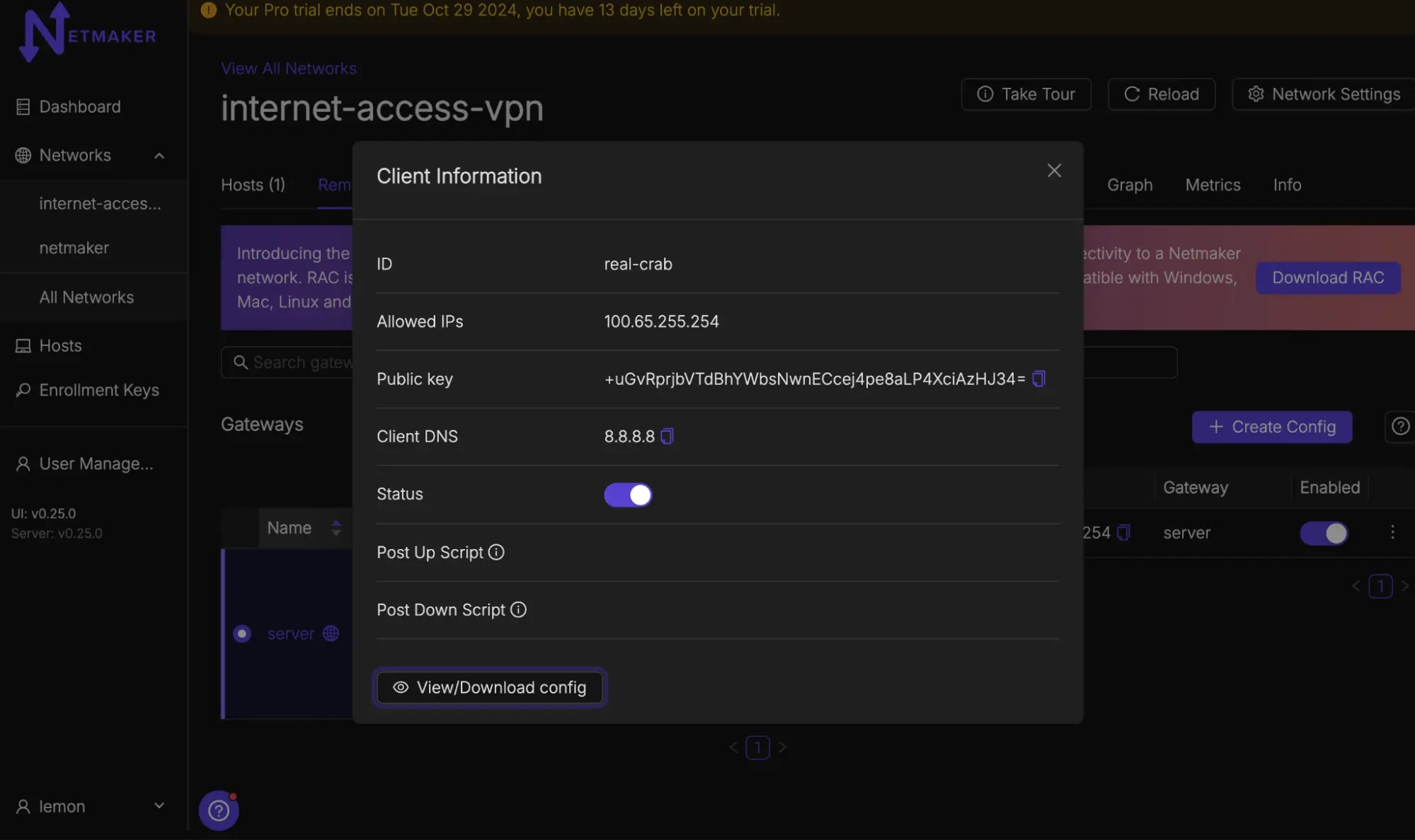Click the Netmaker logo
This screenshot has width=1415, height=840.
(x=86, y=33)
